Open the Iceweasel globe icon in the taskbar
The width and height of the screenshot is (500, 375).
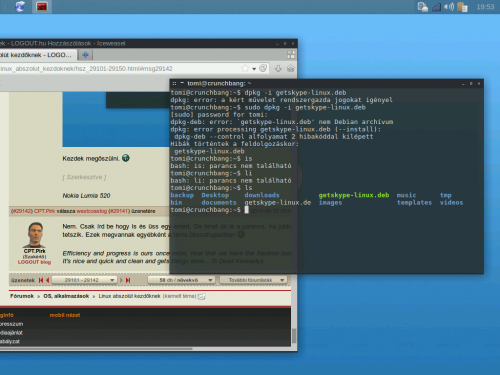[x=20, y=6]
